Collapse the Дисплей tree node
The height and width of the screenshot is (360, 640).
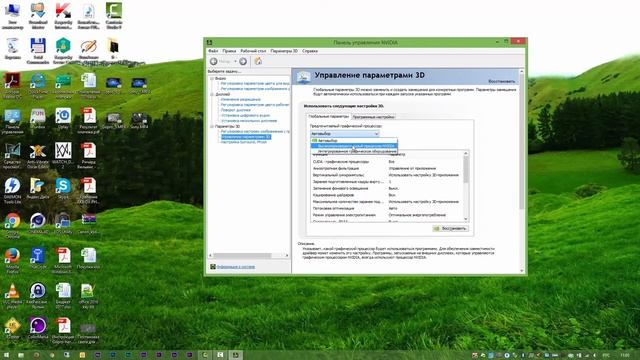(x=212, y=94)
